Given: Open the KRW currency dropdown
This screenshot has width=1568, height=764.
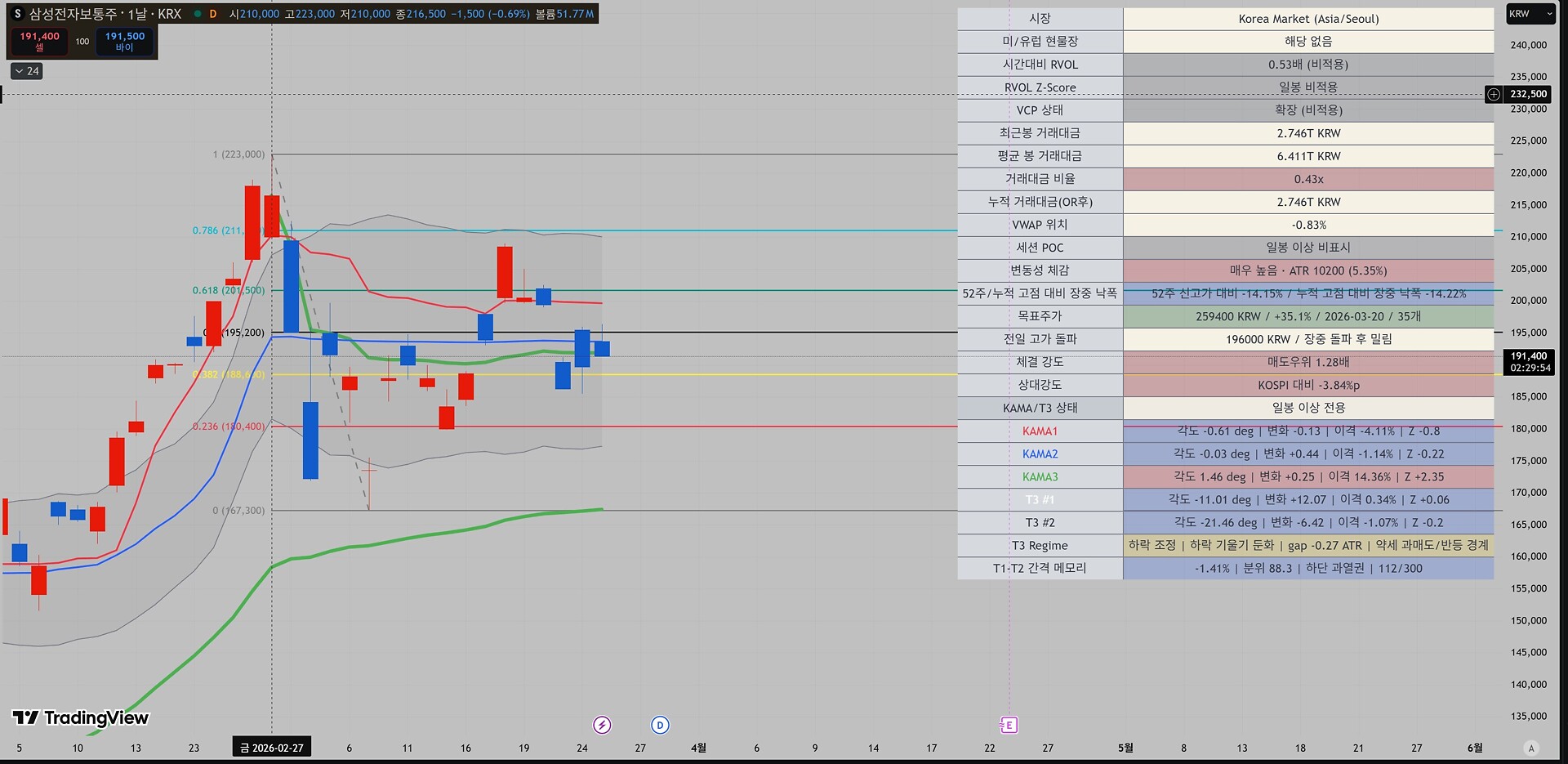Looking at the screenshot, I should (1530, 14).
